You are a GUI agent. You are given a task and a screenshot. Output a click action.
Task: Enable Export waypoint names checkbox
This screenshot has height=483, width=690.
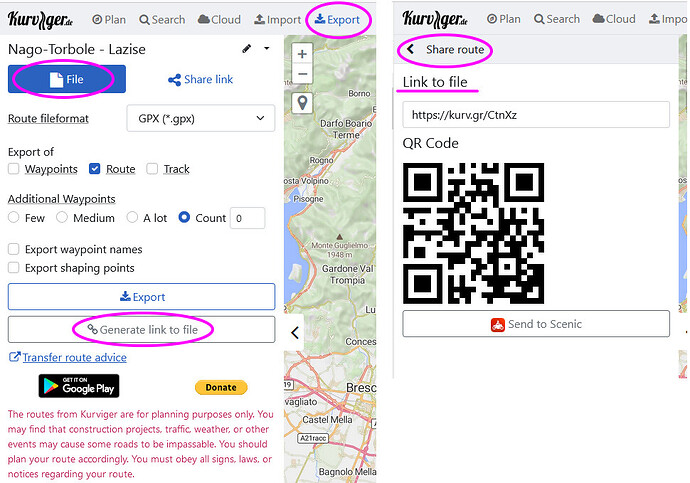[14, 249]
